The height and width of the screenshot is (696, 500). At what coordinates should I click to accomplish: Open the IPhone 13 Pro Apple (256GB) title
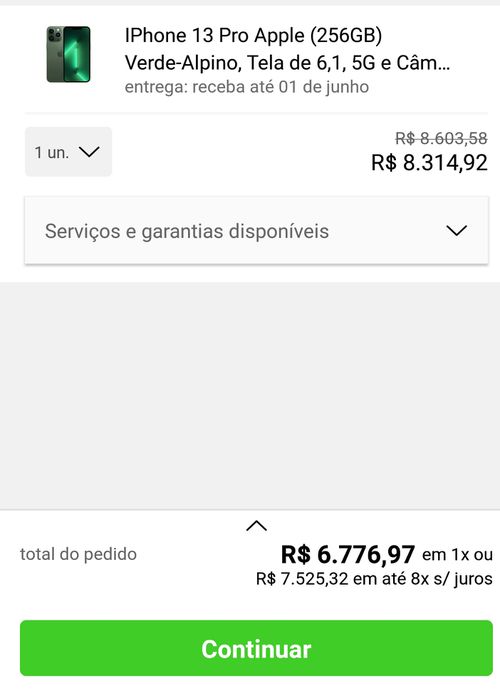coord(253,36)
